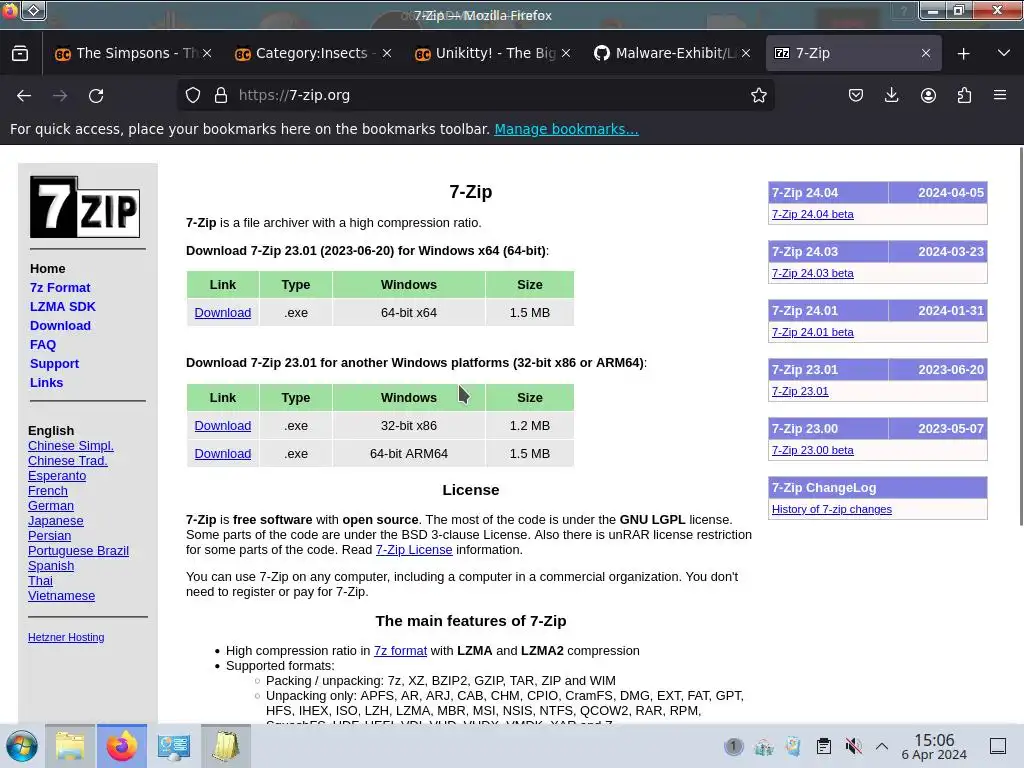1024x768 pixels.
Task: Switch to The Simpsons tab
Action: (x=133, y=54)
